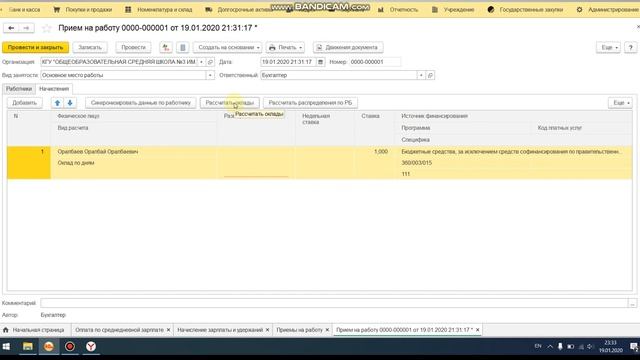Show hidden system tray icons
Screen dimensions: 640x360
point(550,347)
